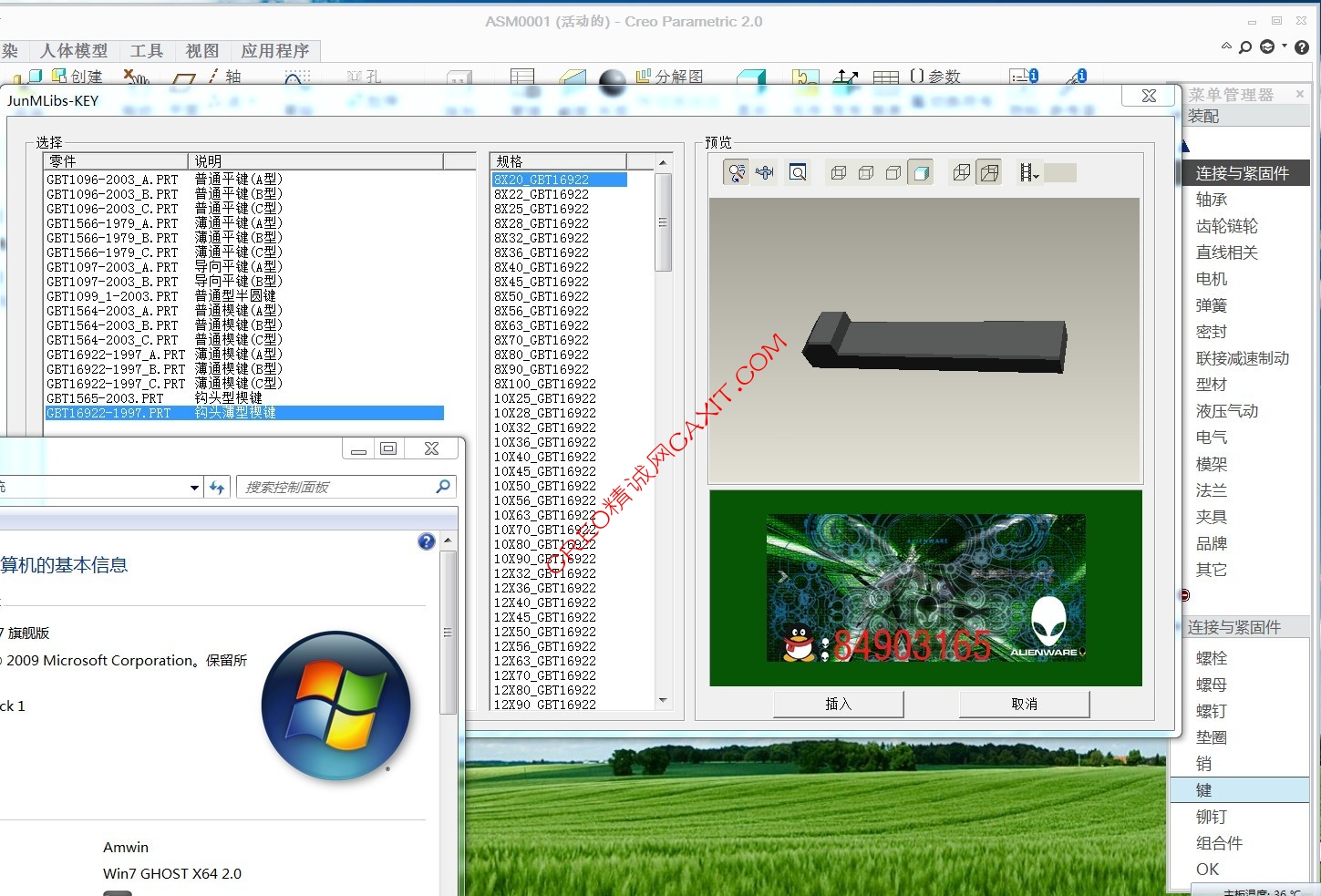Open the 应用程序 ribbon tab

[x=275, y=51]
